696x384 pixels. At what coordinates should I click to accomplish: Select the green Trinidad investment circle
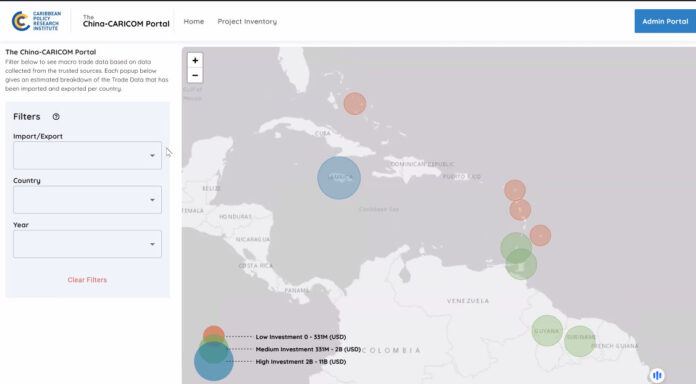tap(521, 265)
